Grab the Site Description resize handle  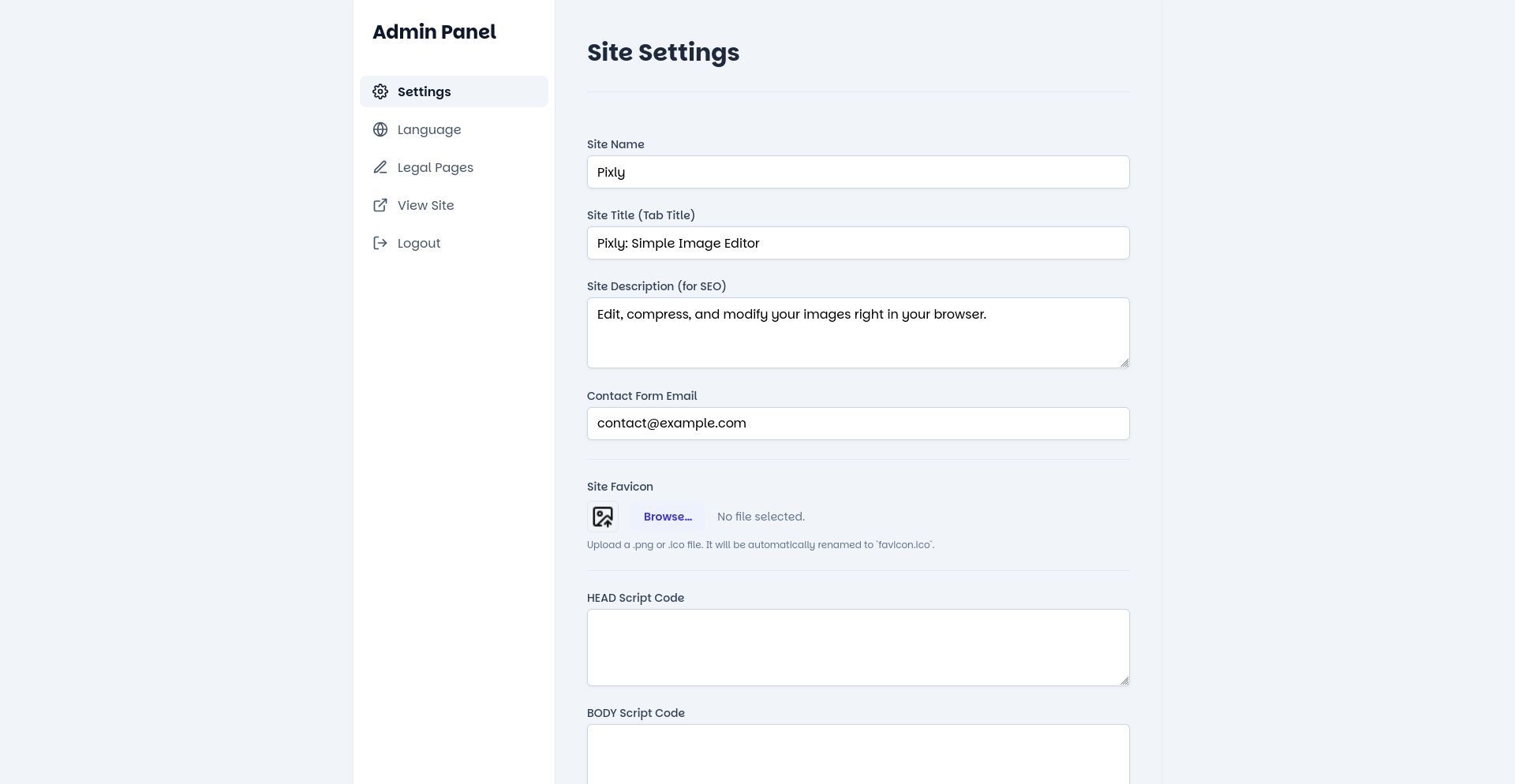1124,363
